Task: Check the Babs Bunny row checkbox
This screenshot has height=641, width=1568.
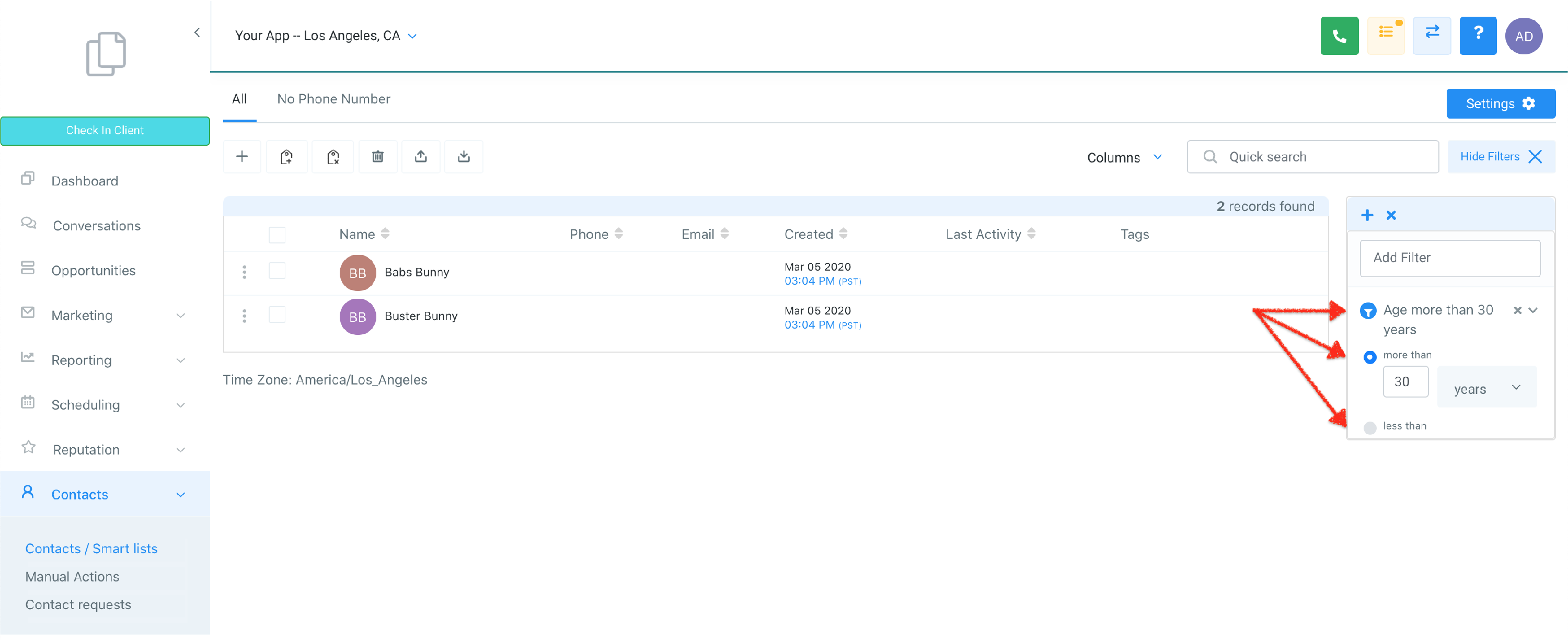Action: [277, 271]
